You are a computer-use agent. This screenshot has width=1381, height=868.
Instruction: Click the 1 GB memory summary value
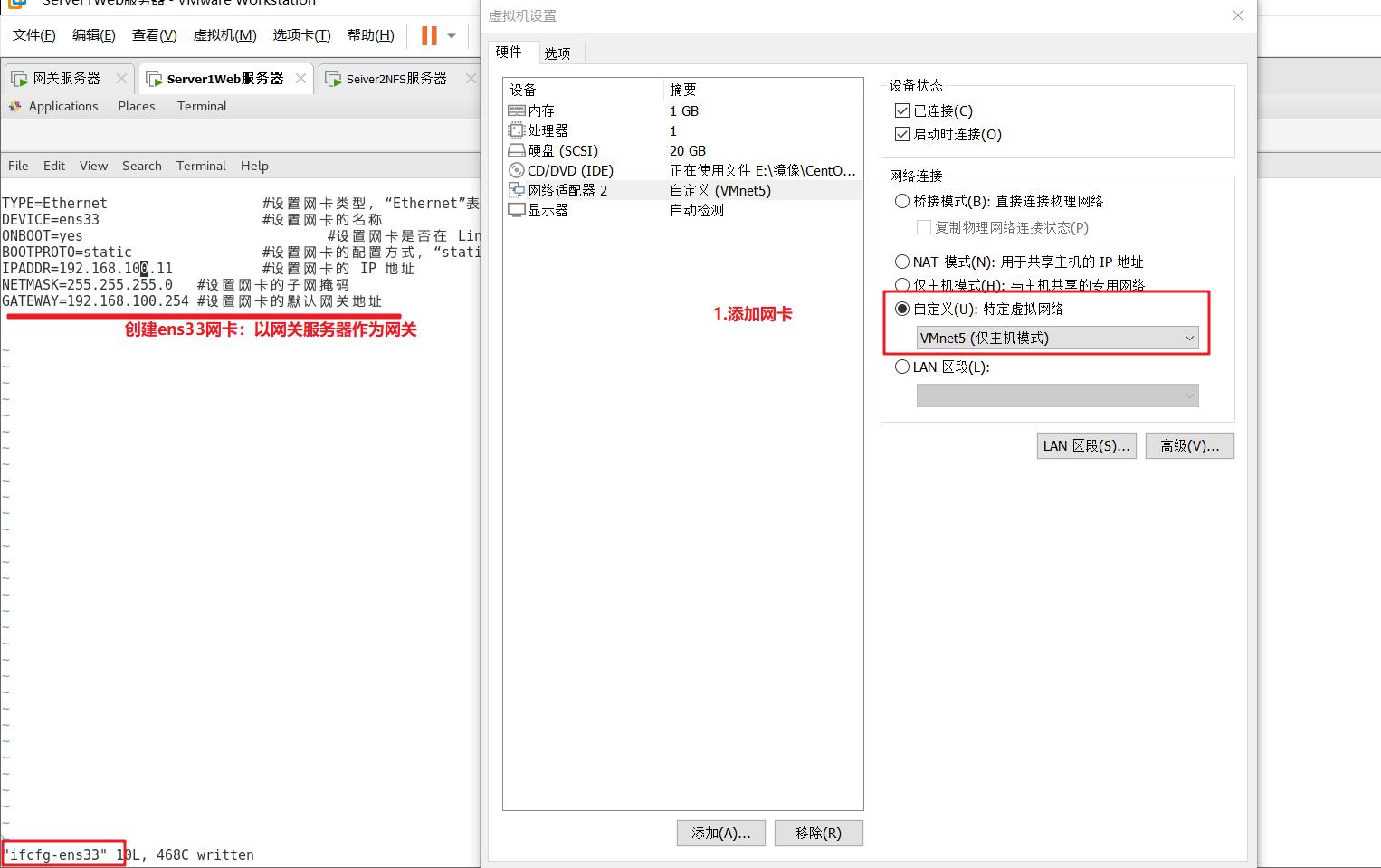pyautogui.click(x=684, y=110)
